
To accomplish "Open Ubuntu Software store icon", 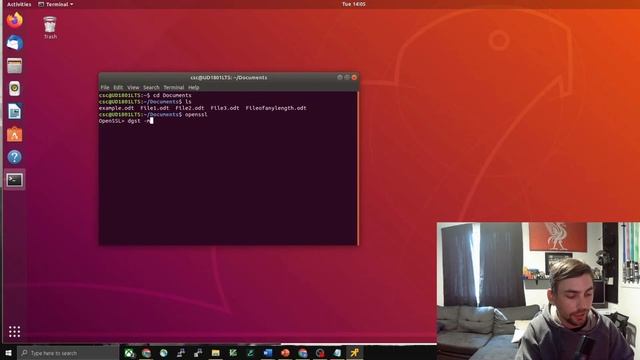I will 15,134.
